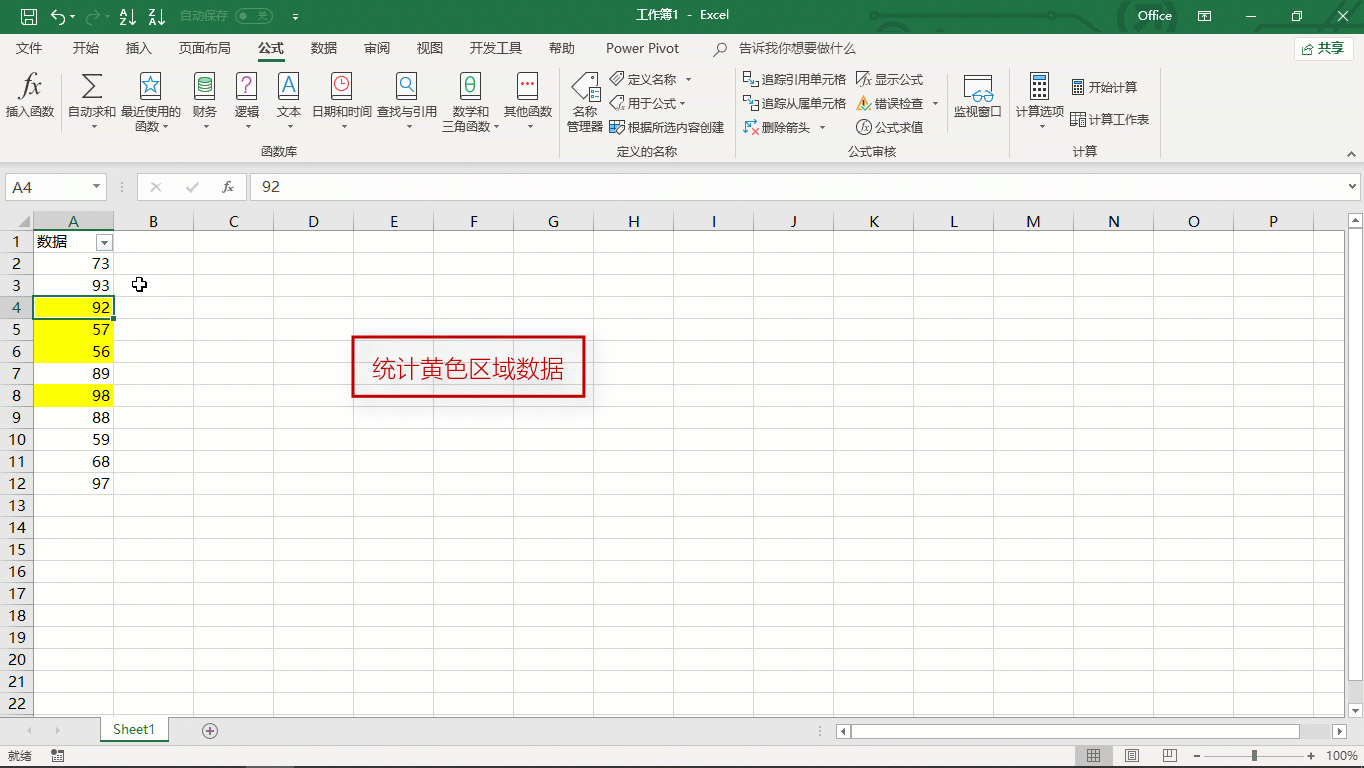Click Trace Dependents (追踪从属单元格)
1364x768 pixels.
pos(794,103)
